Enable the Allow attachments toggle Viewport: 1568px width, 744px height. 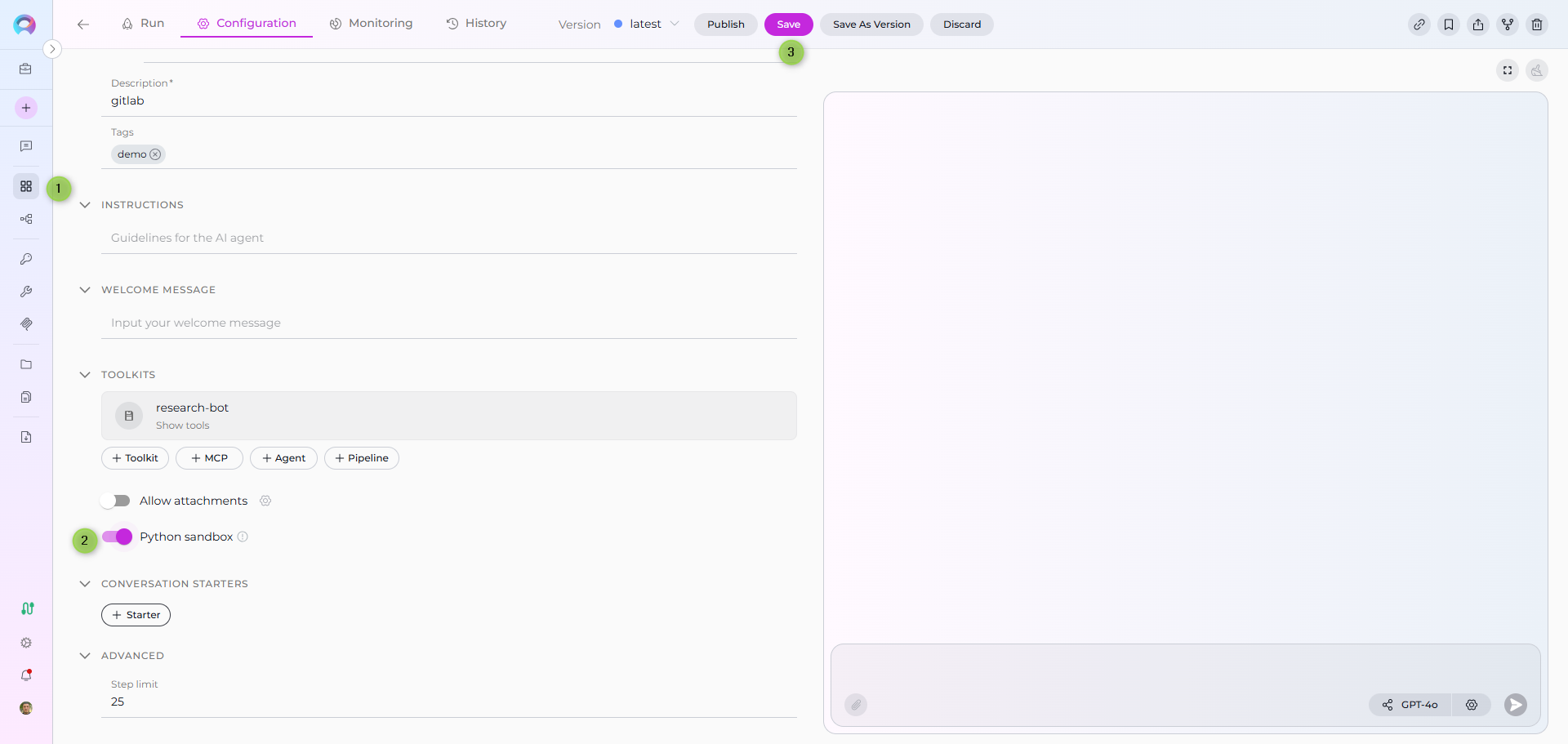click(116, 501)
